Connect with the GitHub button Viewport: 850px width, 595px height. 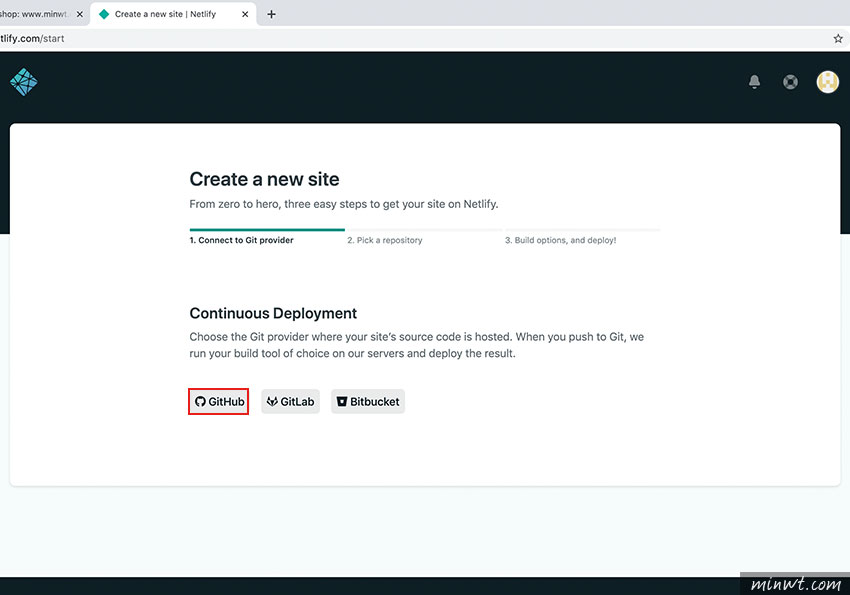(219, 402)
